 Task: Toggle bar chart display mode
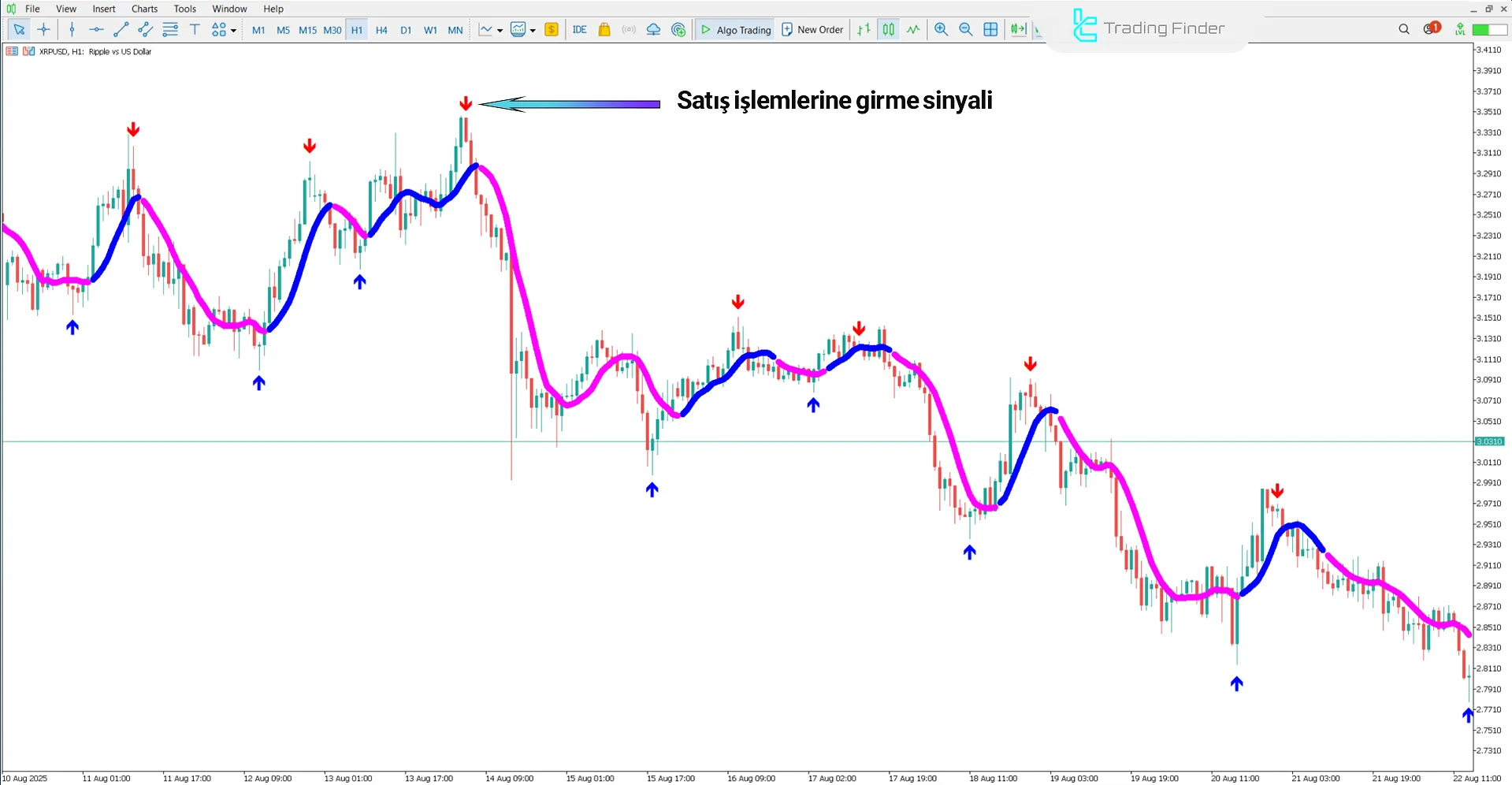click(863, 29)
